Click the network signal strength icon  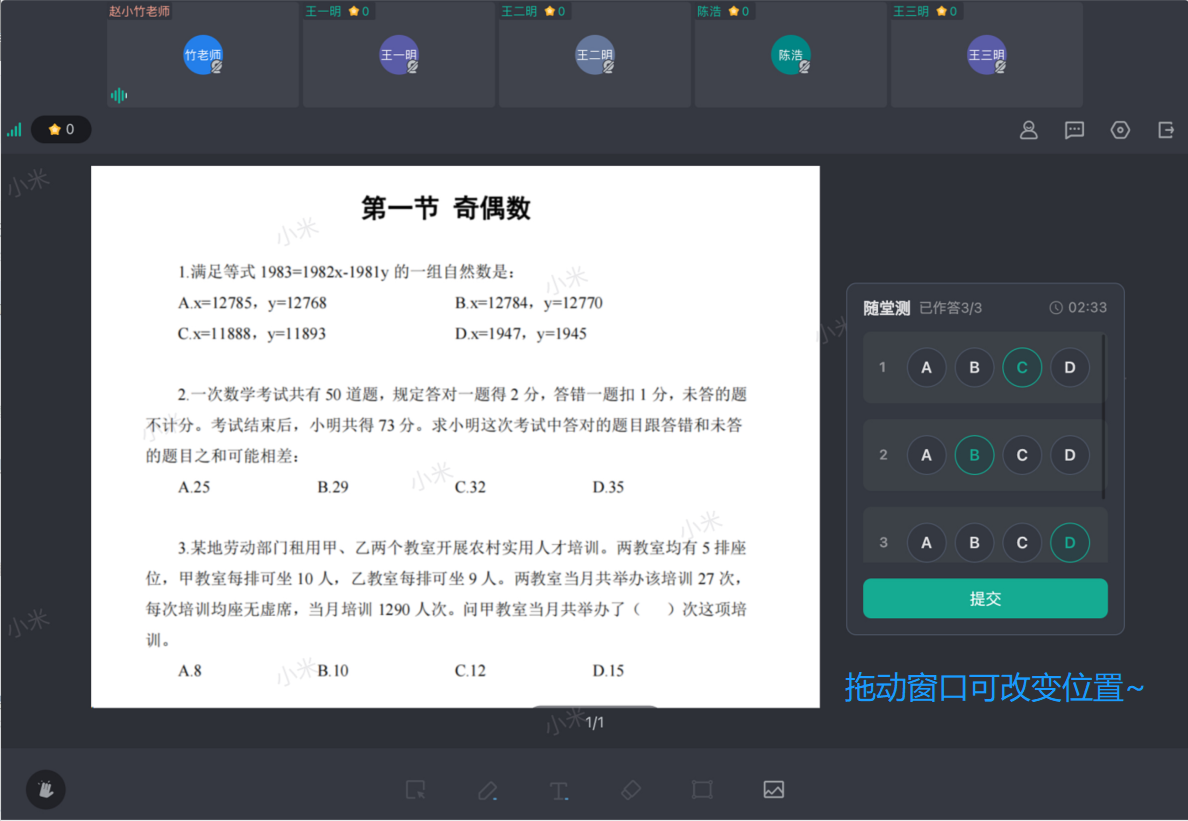(14, 130)
